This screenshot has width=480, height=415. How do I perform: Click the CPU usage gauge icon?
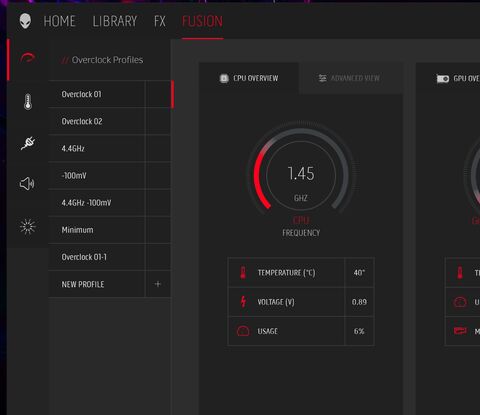[x=243, y=331]
